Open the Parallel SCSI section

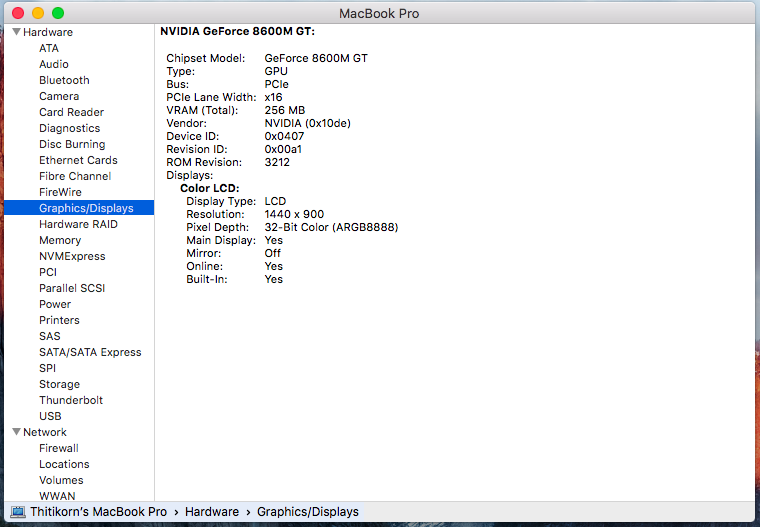pos(72,288)
